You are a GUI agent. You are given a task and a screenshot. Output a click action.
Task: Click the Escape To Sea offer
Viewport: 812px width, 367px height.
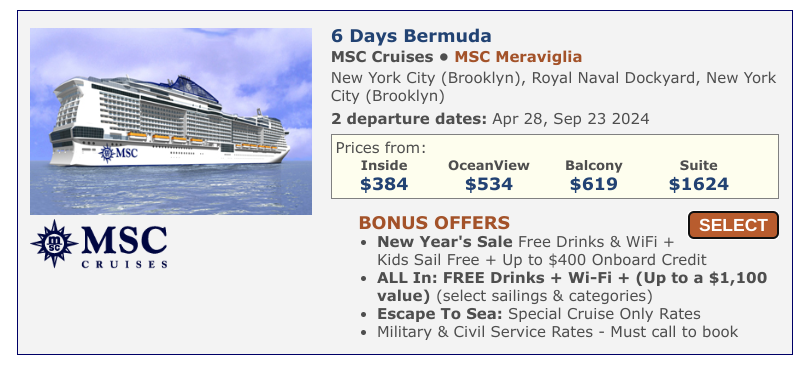[539, 314]
